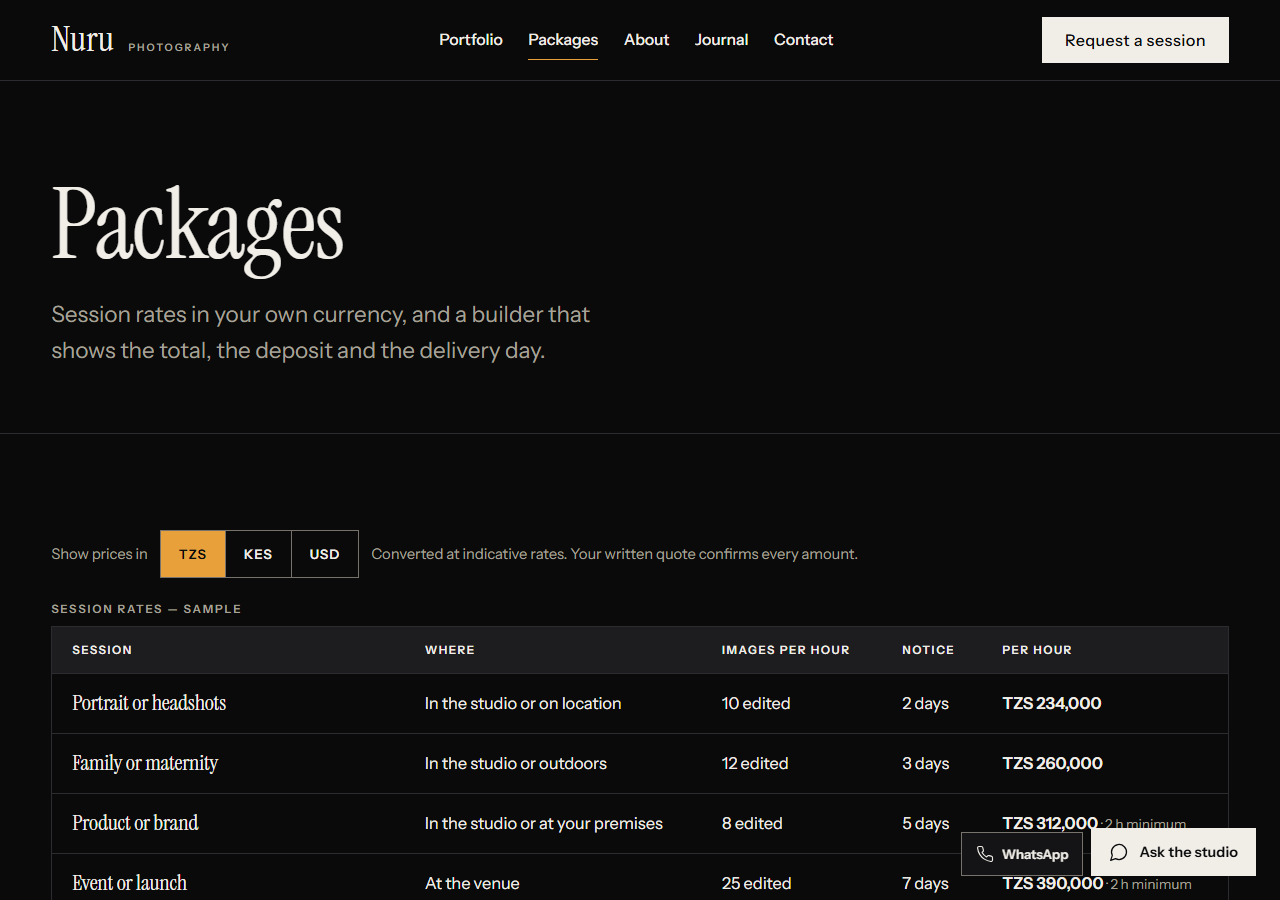
Task: Open the Portfolio page
Action: tap(471, 40)
